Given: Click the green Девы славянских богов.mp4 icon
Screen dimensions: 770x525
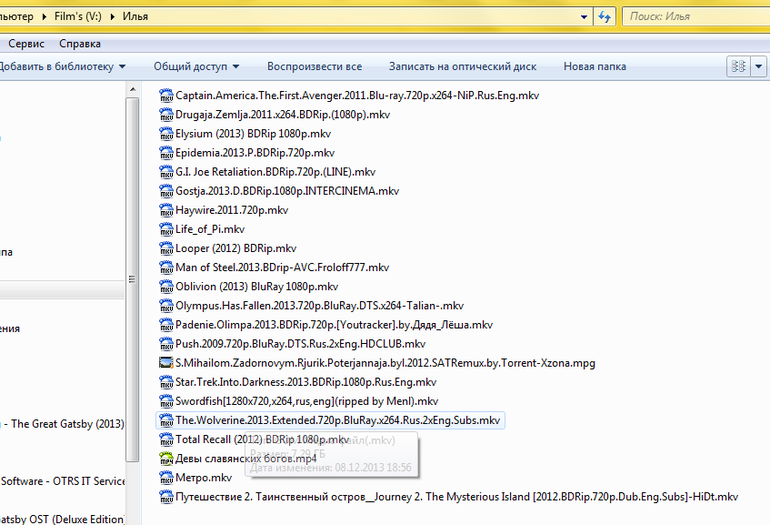Looking at the screenshot, I should (x=167, y=458).
